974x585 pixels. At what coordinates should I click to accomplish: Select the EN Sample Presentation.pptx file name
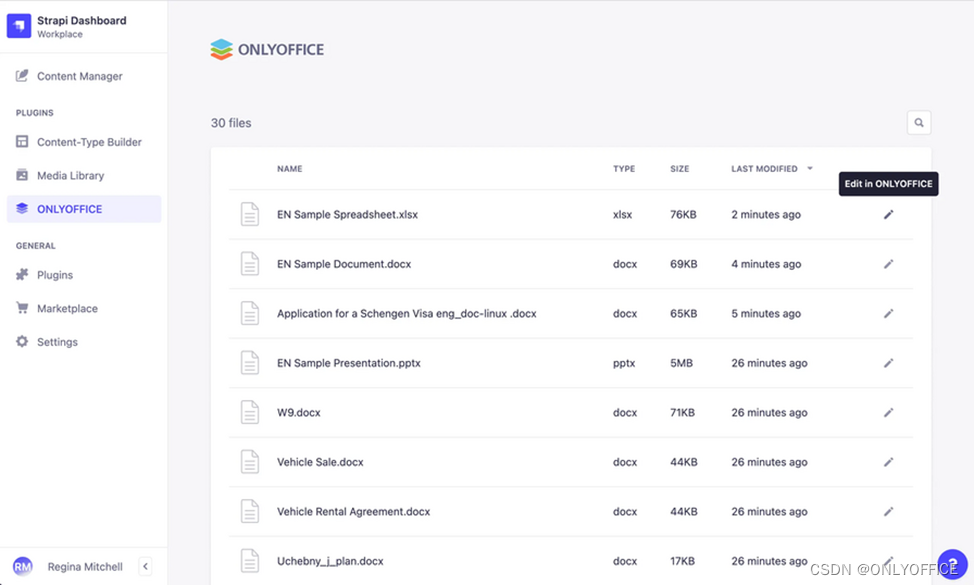[348, 363]
